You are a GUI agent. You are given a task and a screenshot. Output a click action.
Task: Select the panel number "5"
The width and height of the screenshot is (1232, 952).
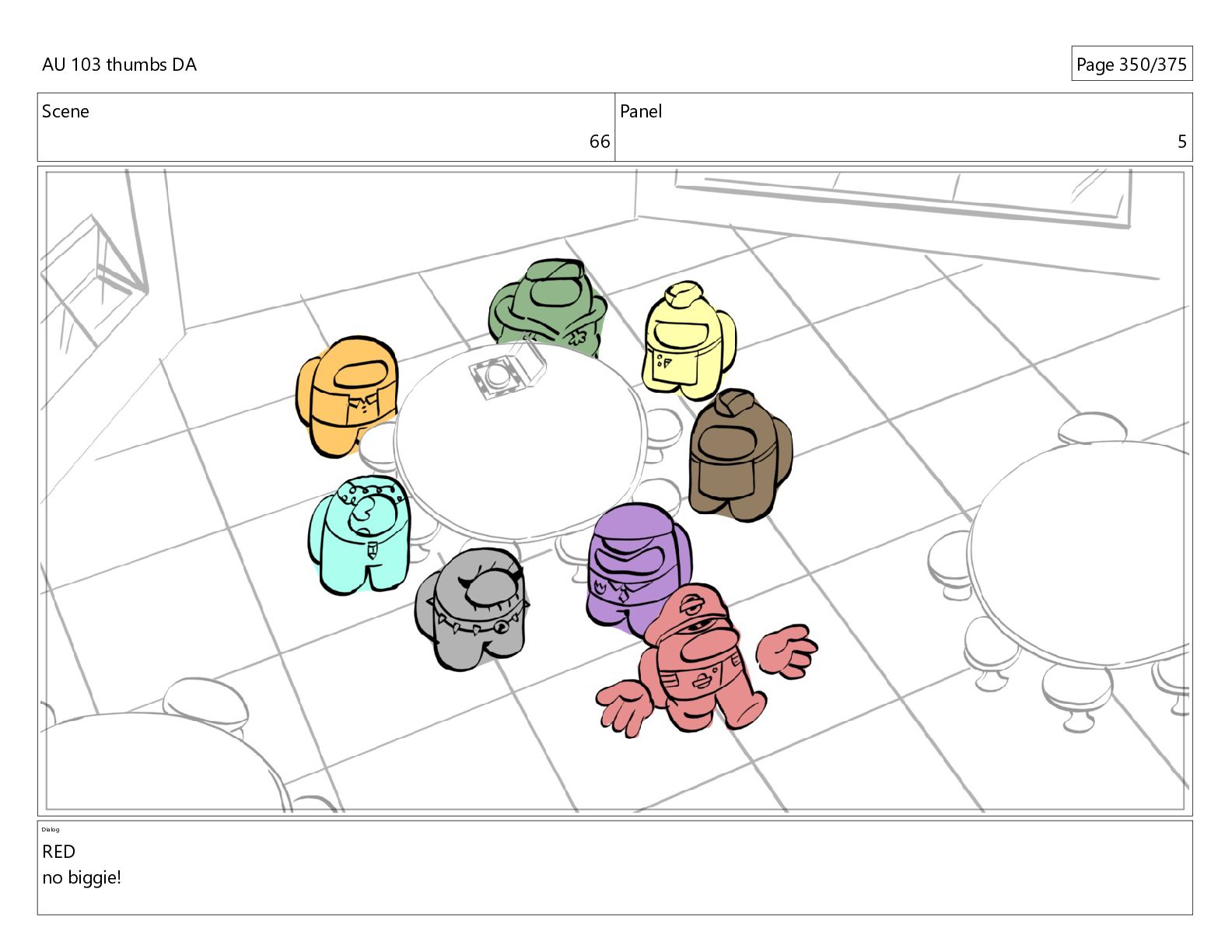1182,142
